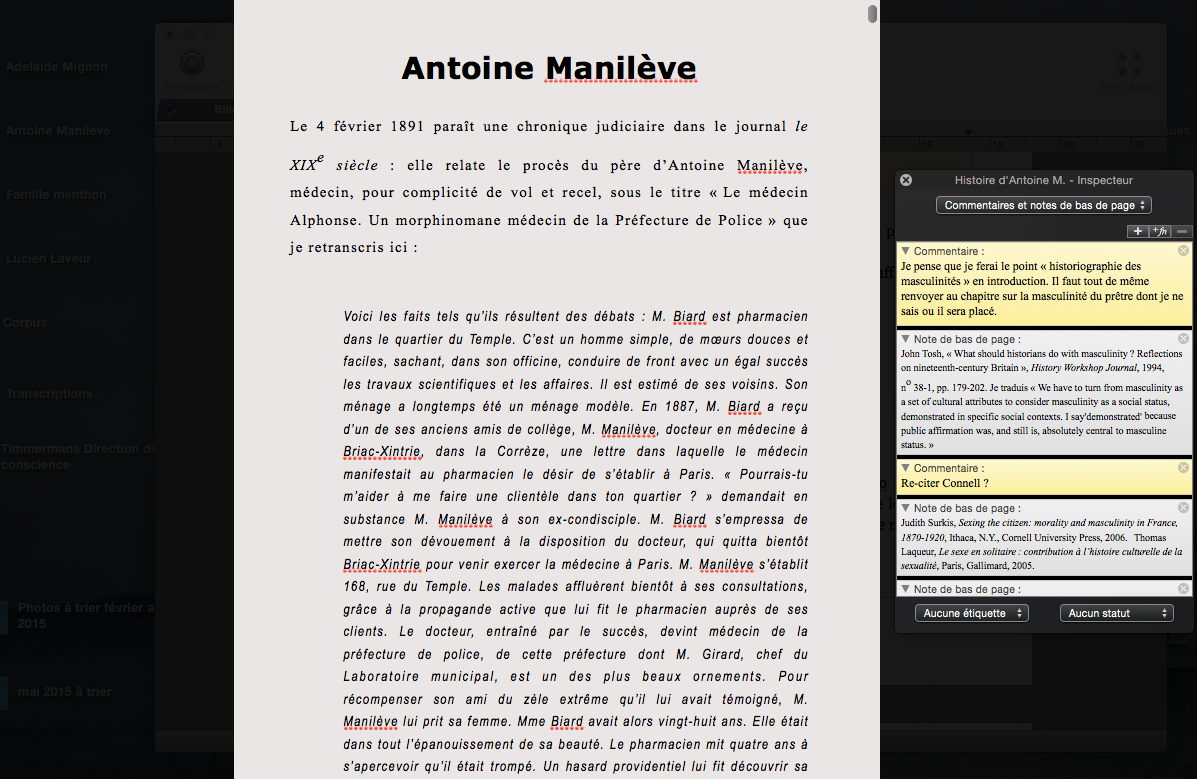Select the 'Je pense que je ferai' comment body
The image size is (1197, 779).
click(x=1042, y=289)
